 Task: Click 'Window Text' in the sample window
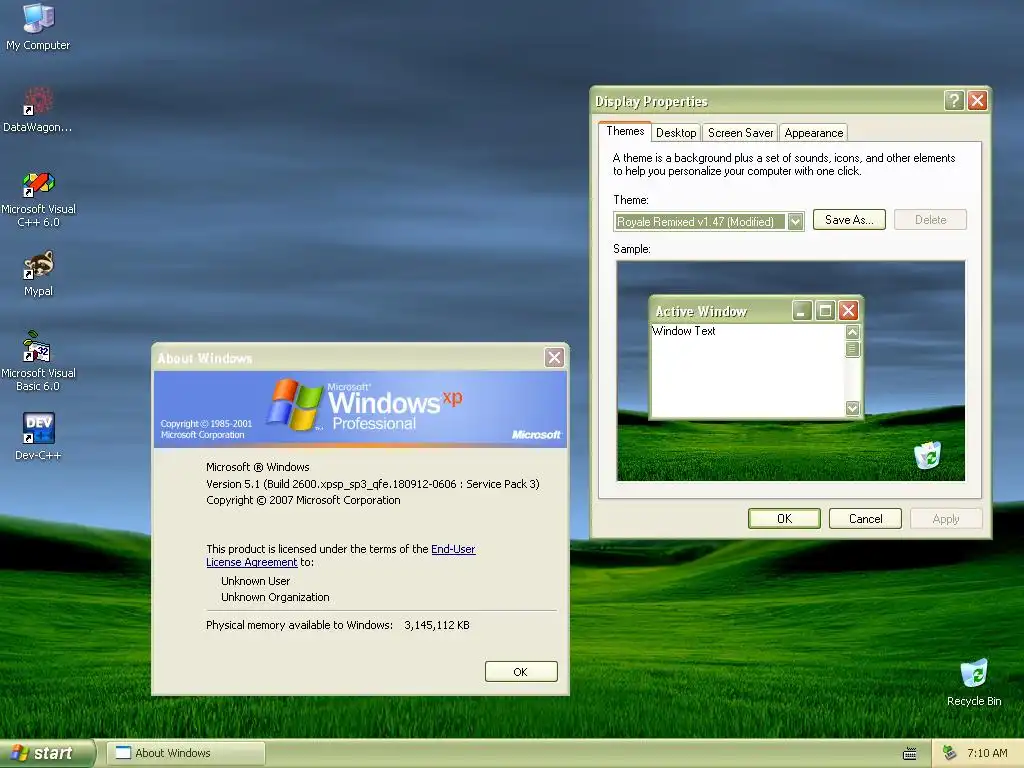pos(684,330)
